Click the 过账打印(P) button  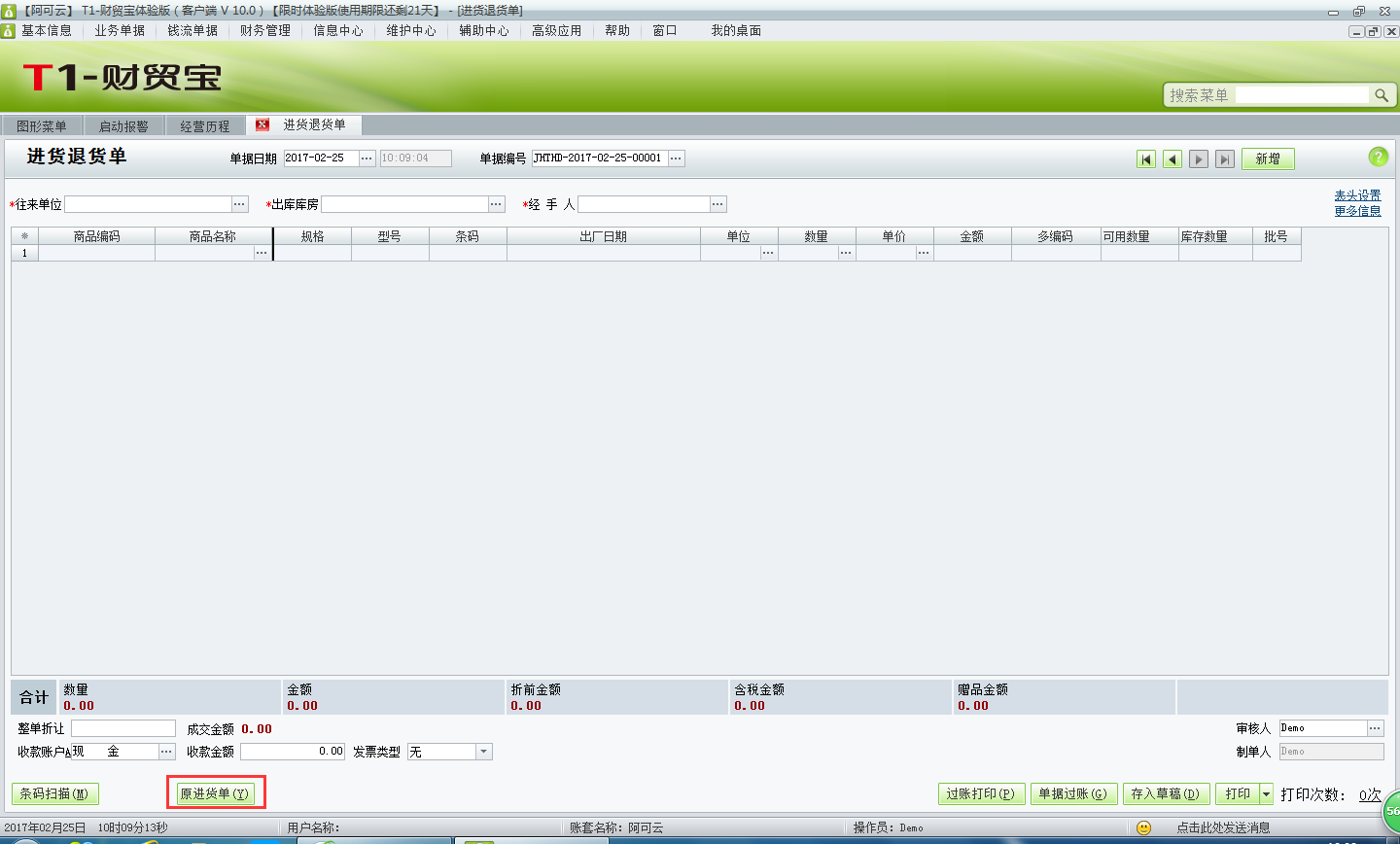pyautogui.click(x=981, y=794)
